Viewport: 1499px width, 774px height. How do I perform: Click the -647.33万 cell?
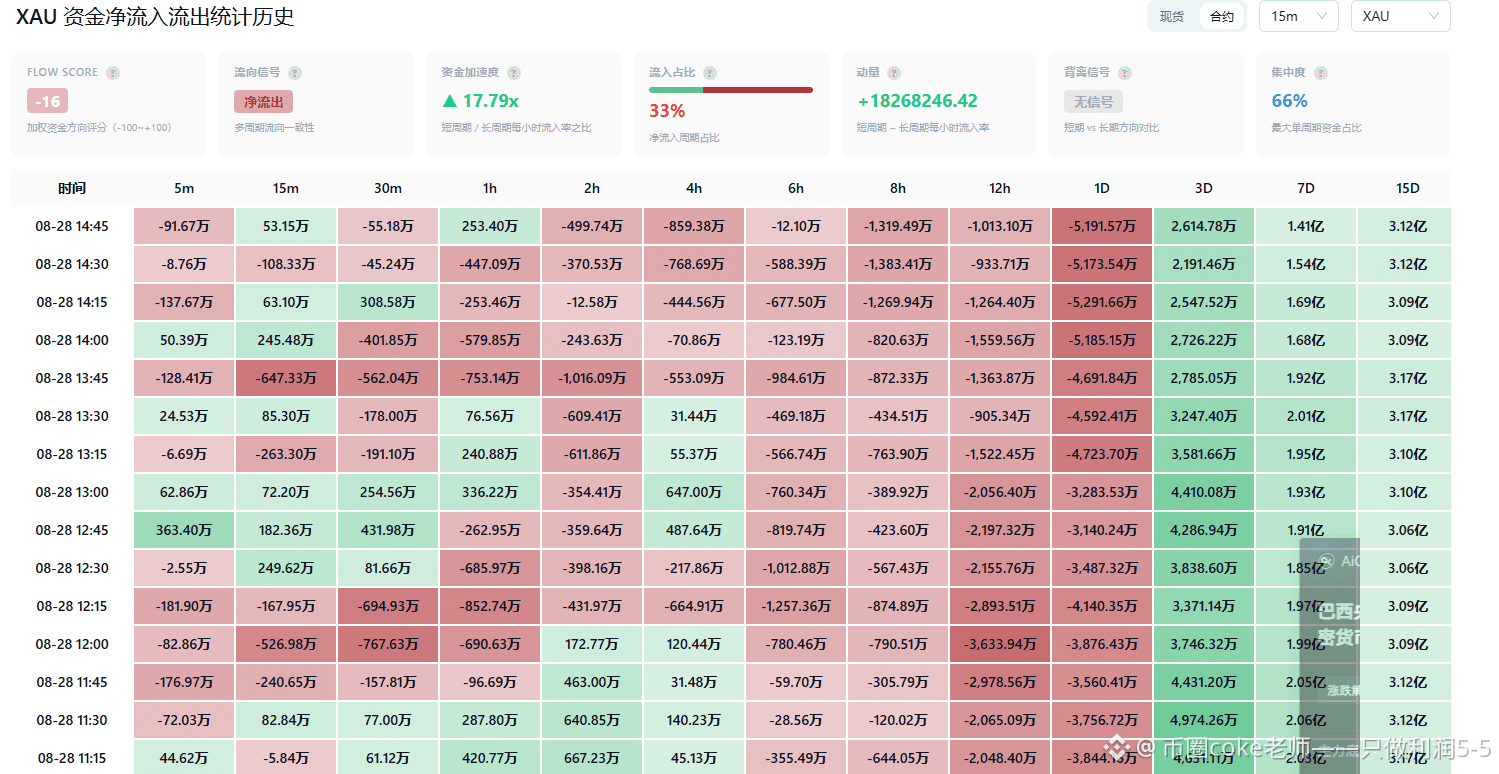286,378
